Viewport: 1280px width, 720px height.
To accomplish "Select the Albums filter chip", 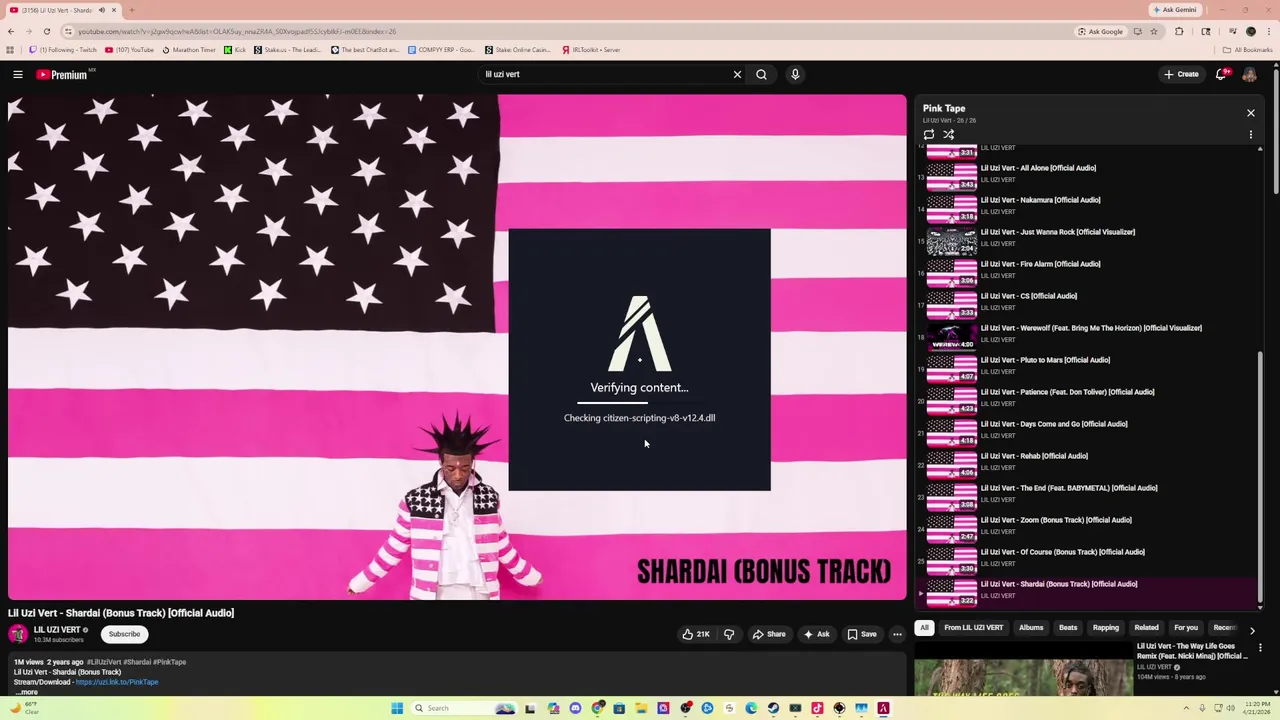I will (x=1031, y=628).
